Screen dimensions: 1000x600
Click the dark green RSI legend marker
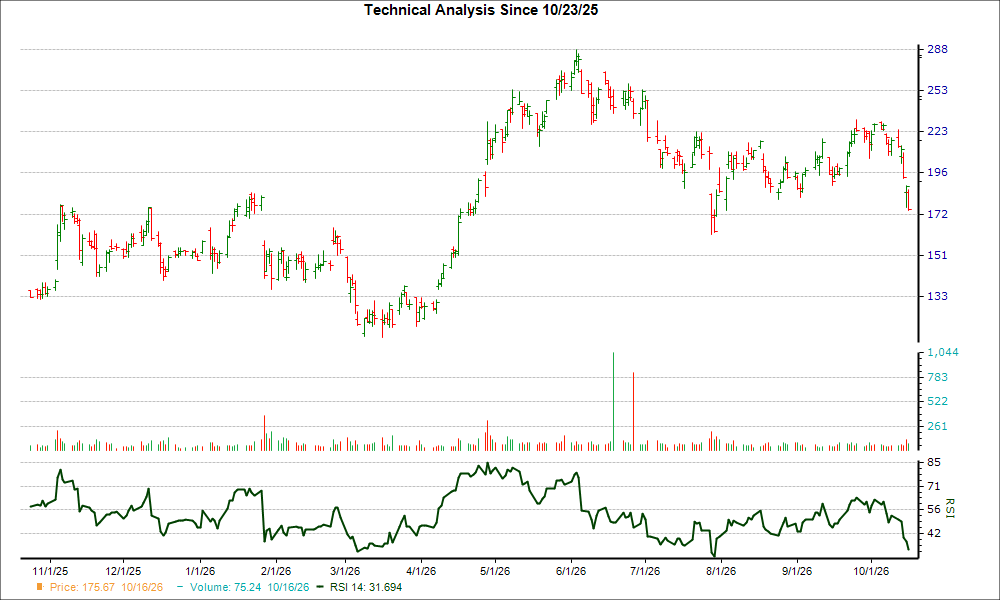[x=320, y=587]
